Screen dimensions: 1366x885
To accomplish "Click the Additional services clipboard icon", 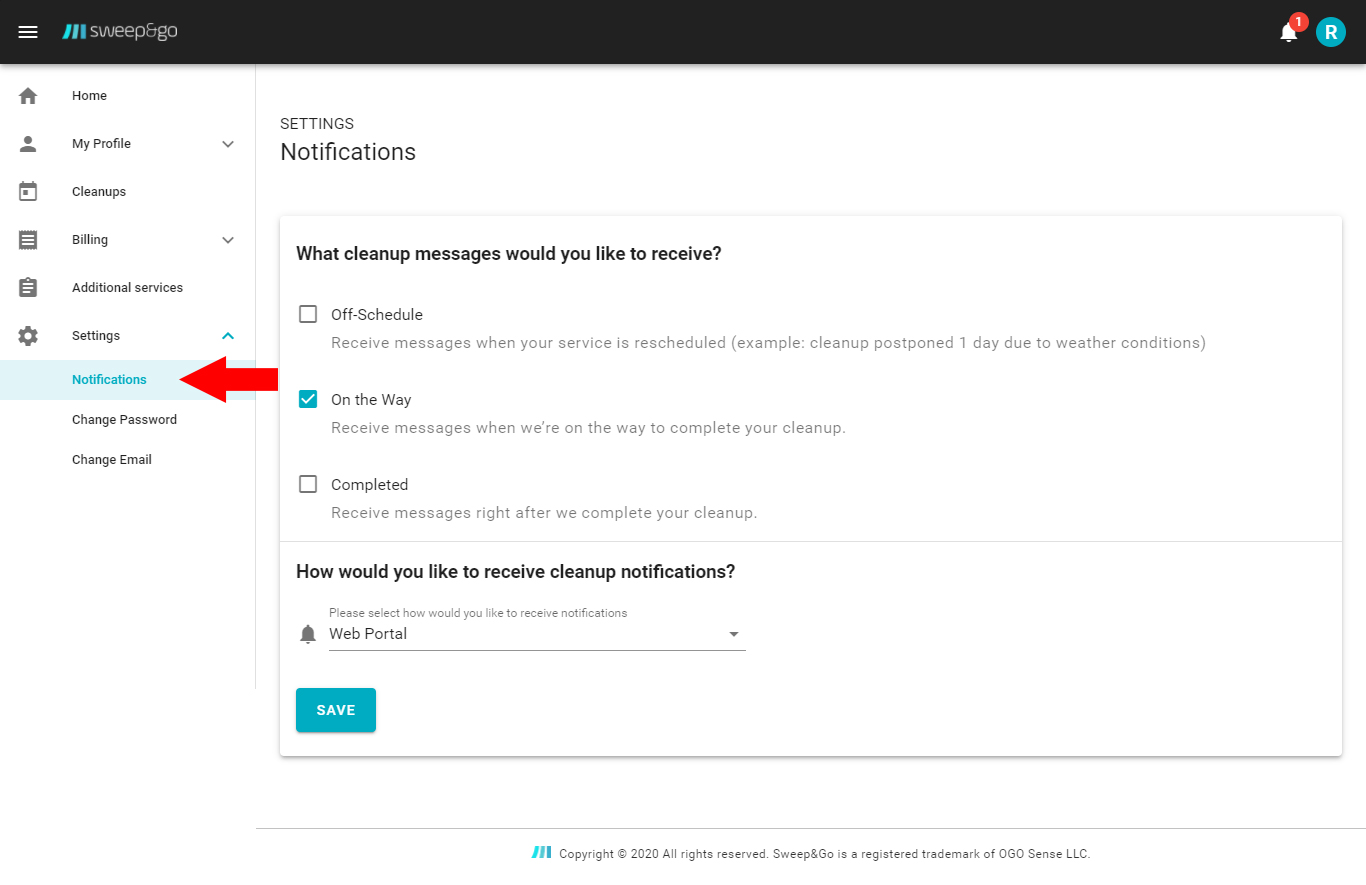I will coord(28,288).
